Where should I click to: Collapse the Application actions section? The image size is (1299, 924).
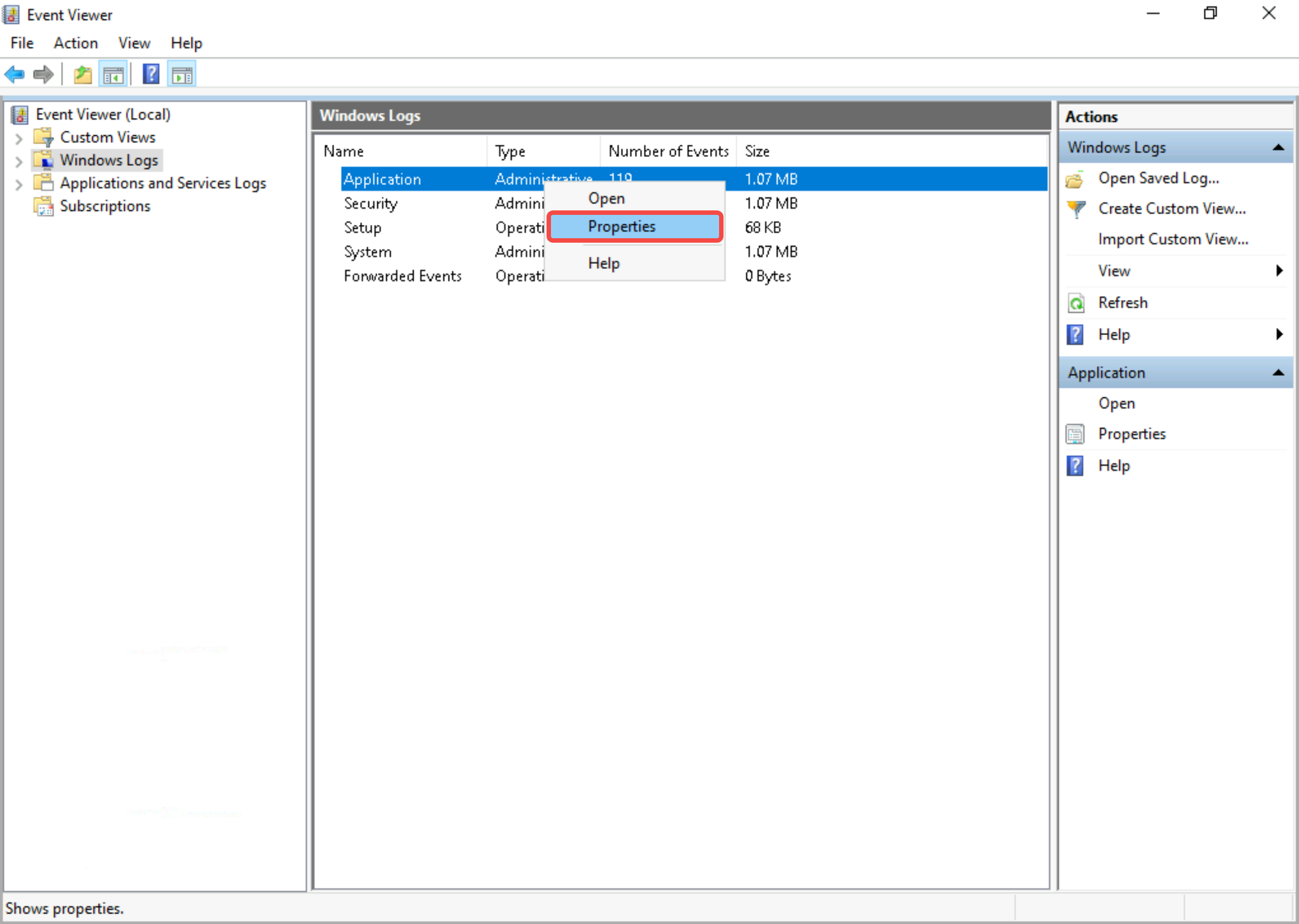click(x=1278, y=373)
